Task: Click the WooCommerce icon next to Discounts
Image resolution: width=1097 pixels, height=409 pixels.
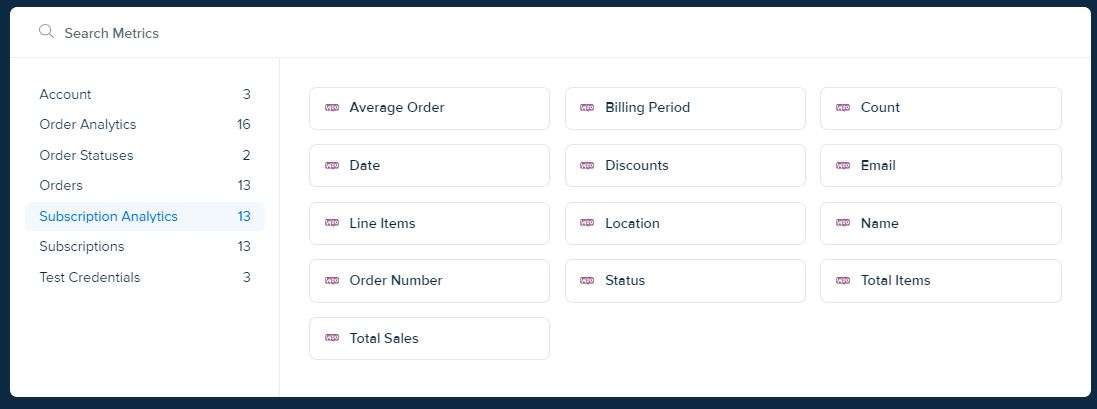Action: 587,166
